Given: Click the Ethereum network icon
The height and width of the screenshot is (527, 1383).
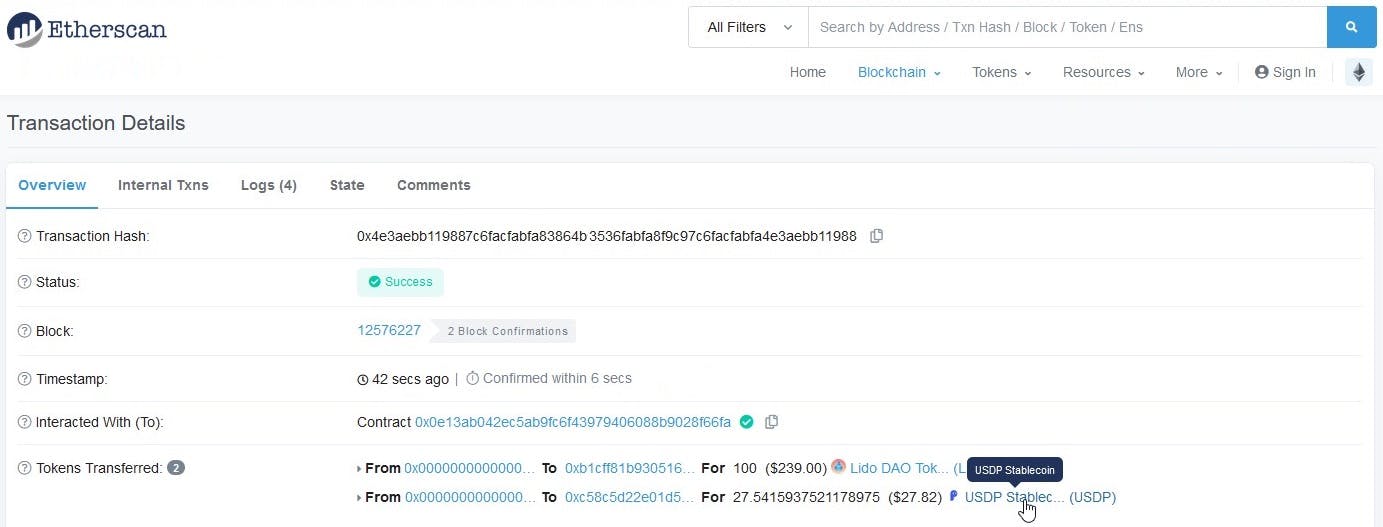Looking at the screenshot, I should (1358, 72).
